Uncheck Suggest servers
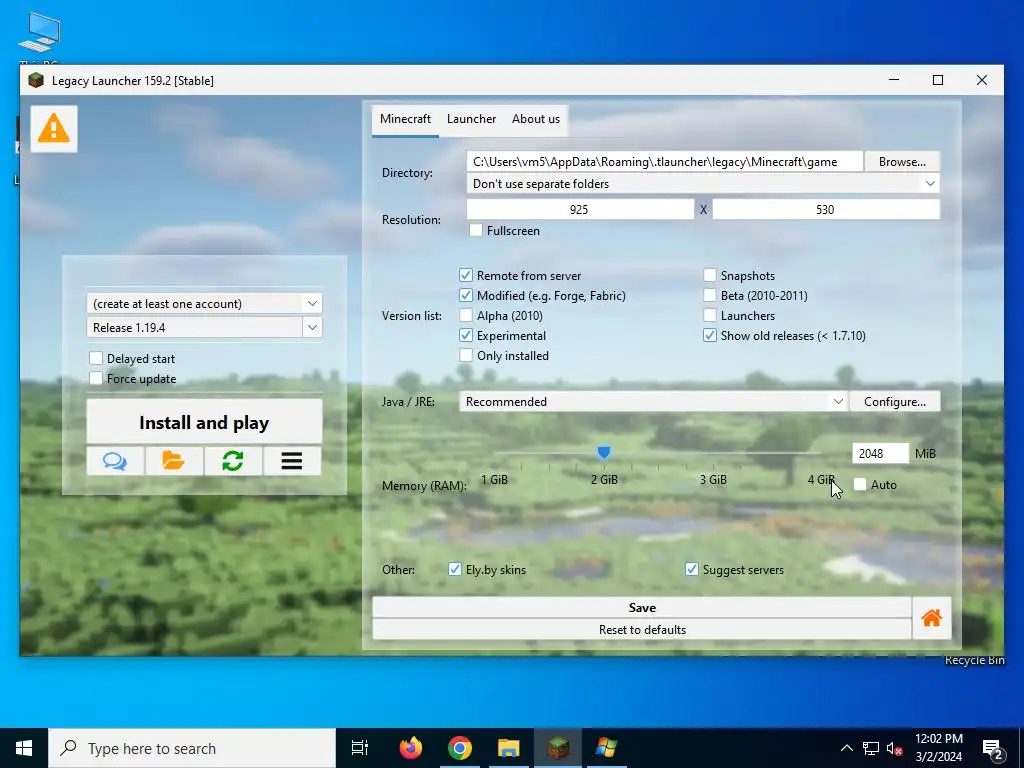Image resolution: width=1024 pixels, height=768 pixels. point(692,569)
